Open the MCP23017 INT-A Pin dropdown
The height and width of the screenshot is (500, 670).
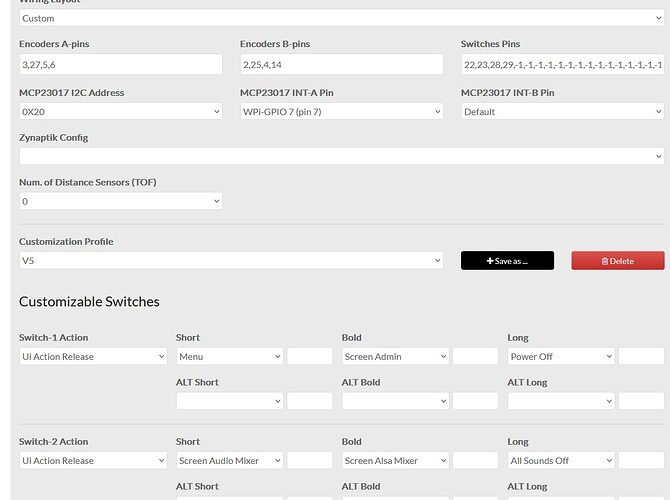tap(341, 112)
